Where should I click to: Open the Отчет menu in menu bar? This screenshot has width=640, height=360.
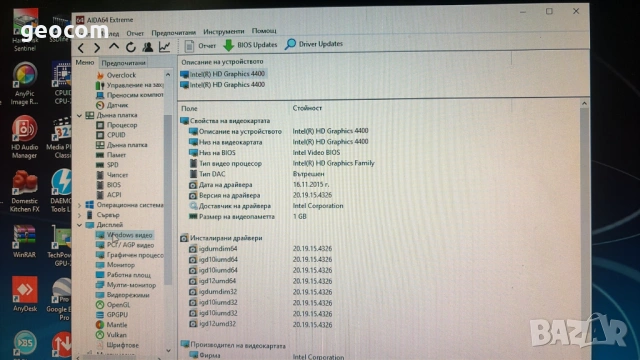coord(135,33)
